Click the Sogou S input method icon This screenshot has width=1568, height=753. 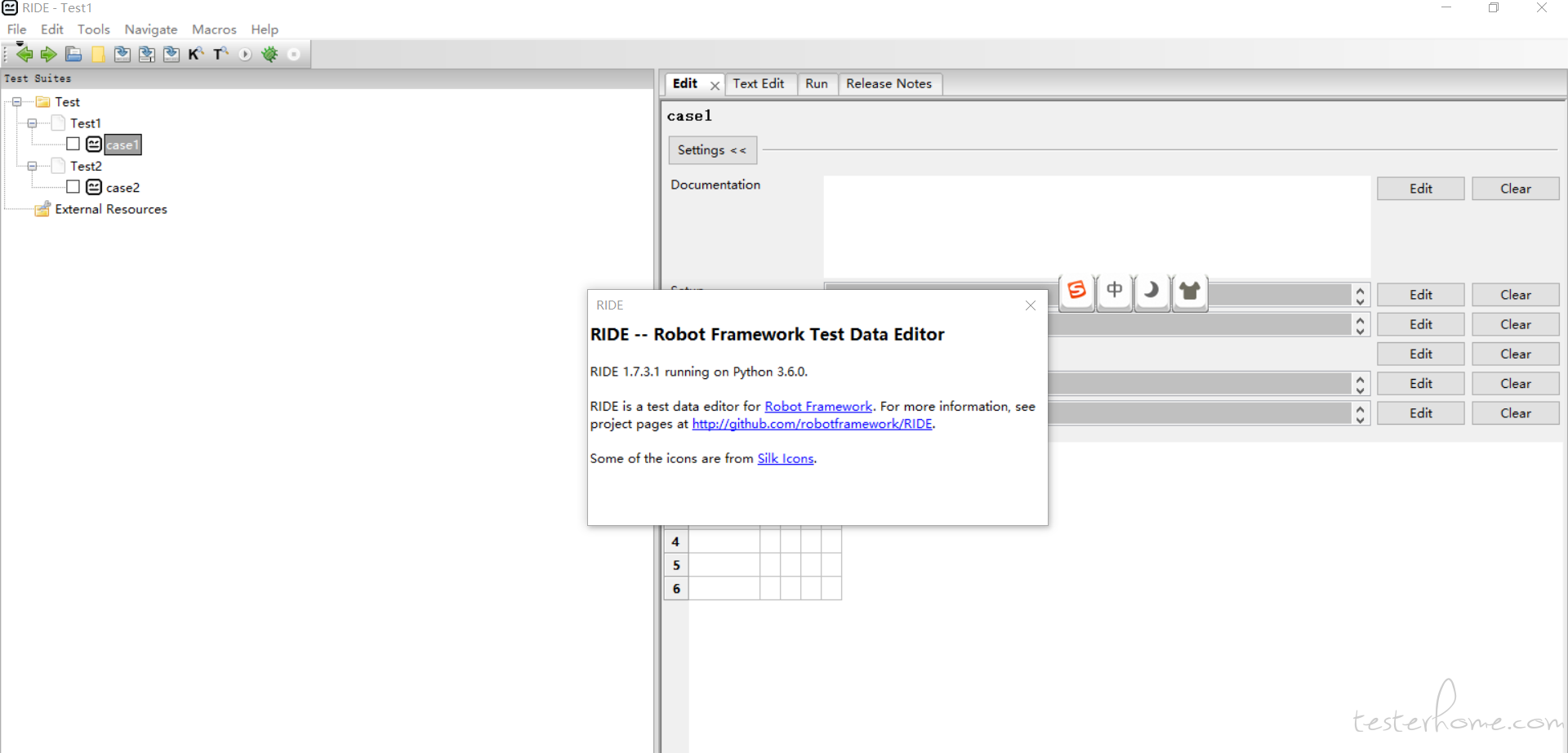[1077, 292]
